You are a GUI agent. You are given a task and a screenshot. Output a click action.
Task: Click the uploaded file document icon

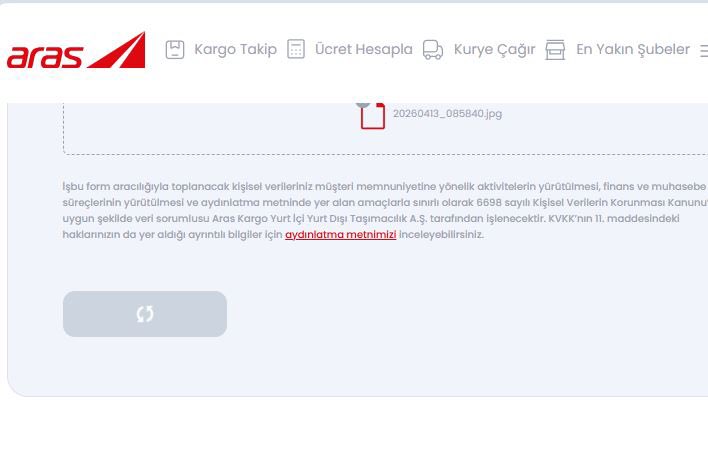pyautogui.click(x=373, y=116)
